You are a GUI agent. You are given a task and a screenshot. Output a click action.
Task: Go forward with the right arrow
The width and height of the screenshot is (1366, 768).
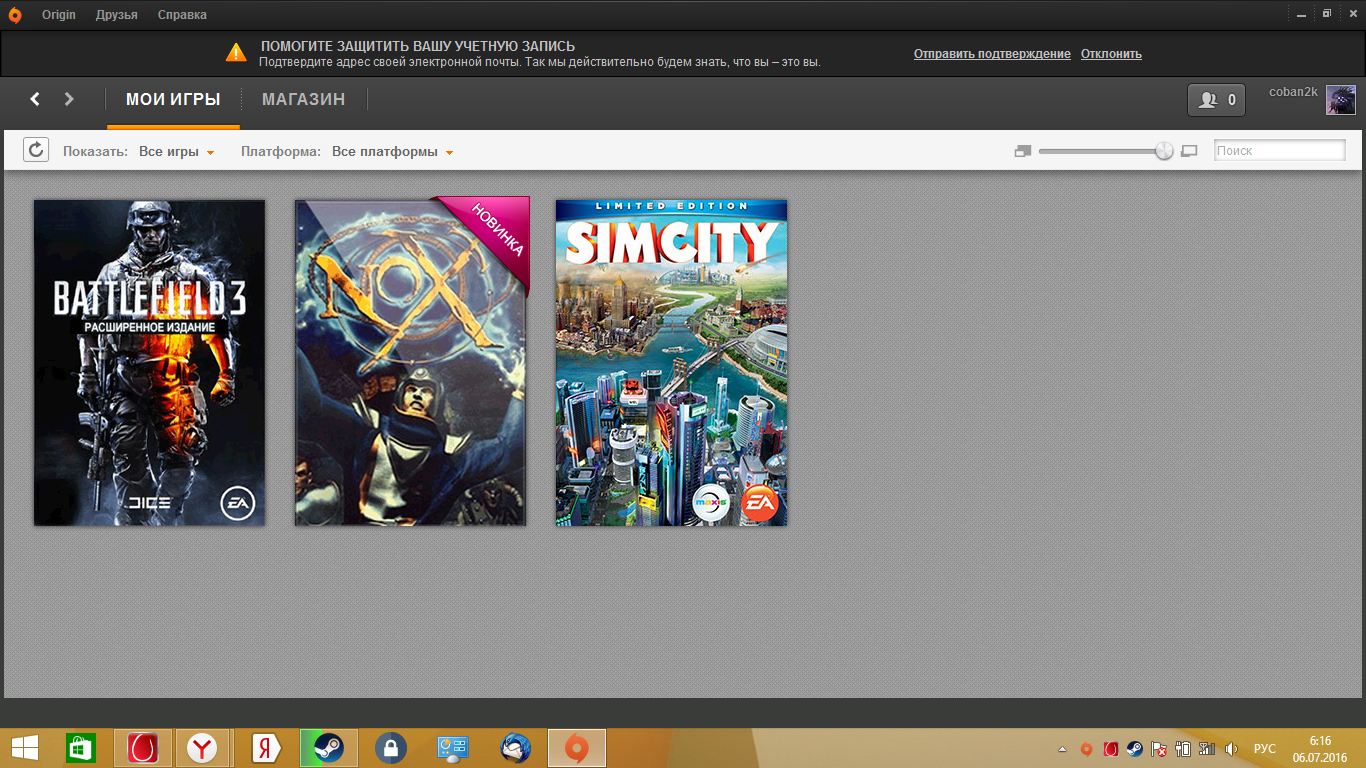point(69,99)
